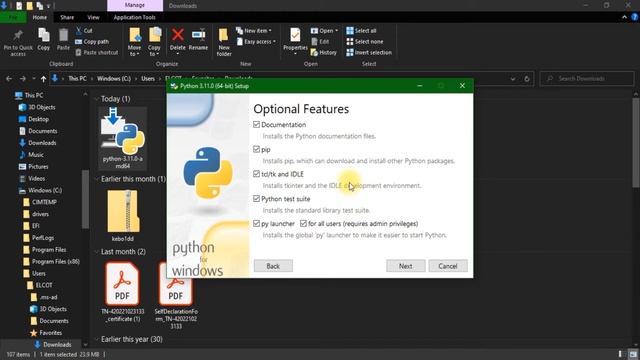Create a New folder

click(x=224, y=42)
